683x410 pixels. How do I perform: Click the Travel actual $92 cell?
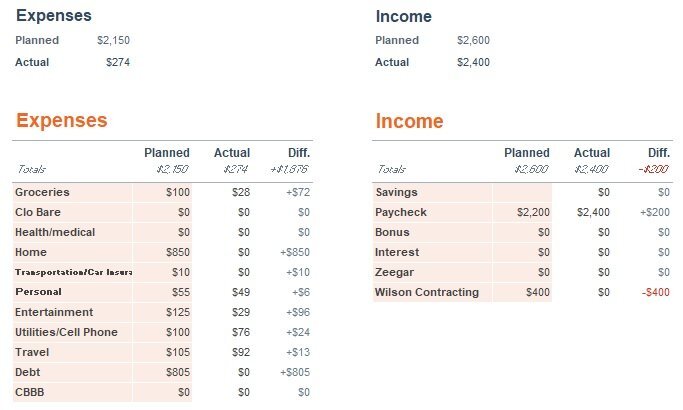(238, 352)
